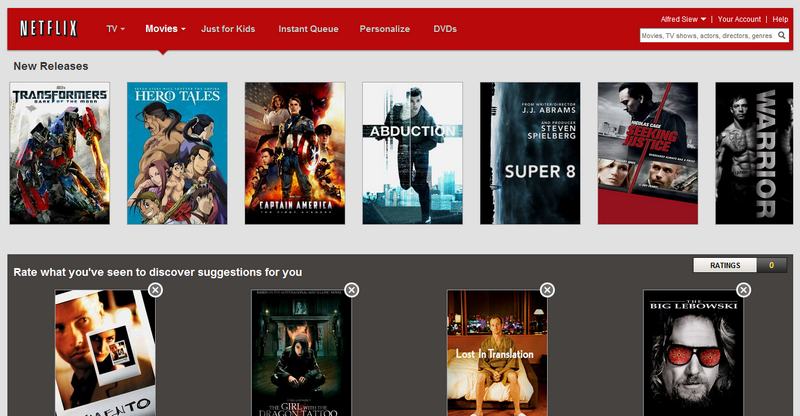Image resolution: width=800 pixels, height=416 pixels.
Task: Select The Girl with the Dragon Tattoo poster
Action: point(302,353)
